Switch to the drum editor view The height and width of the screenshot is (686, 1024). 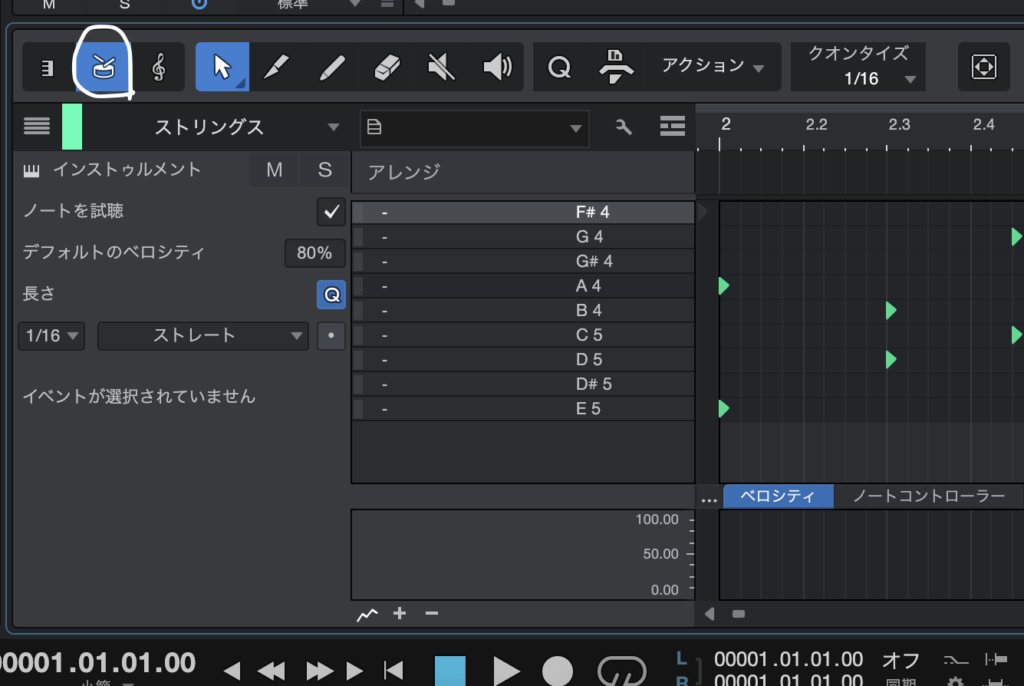[x=104, y=68]
